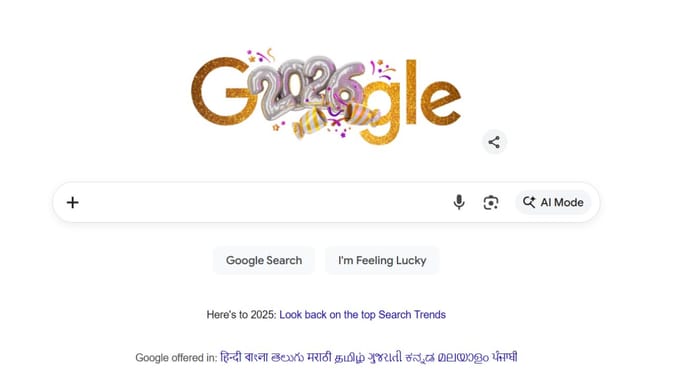Click the Google Search button

[264, 260]
